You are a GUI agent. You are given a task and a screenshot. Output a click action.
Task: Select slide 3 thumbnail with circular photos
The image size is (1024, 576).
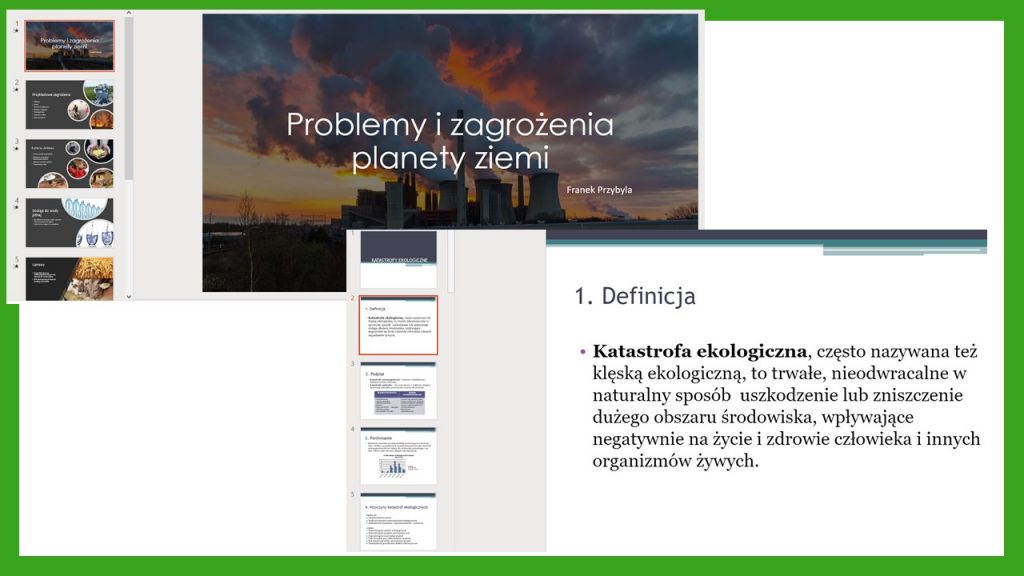[x=69, y=164]
